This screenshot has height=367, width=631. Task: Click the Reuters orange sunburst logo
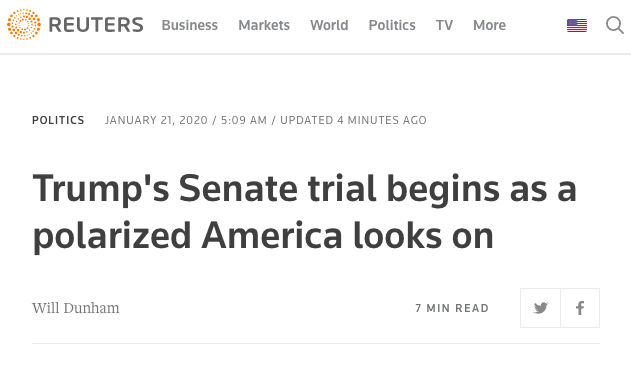[24, 25]
